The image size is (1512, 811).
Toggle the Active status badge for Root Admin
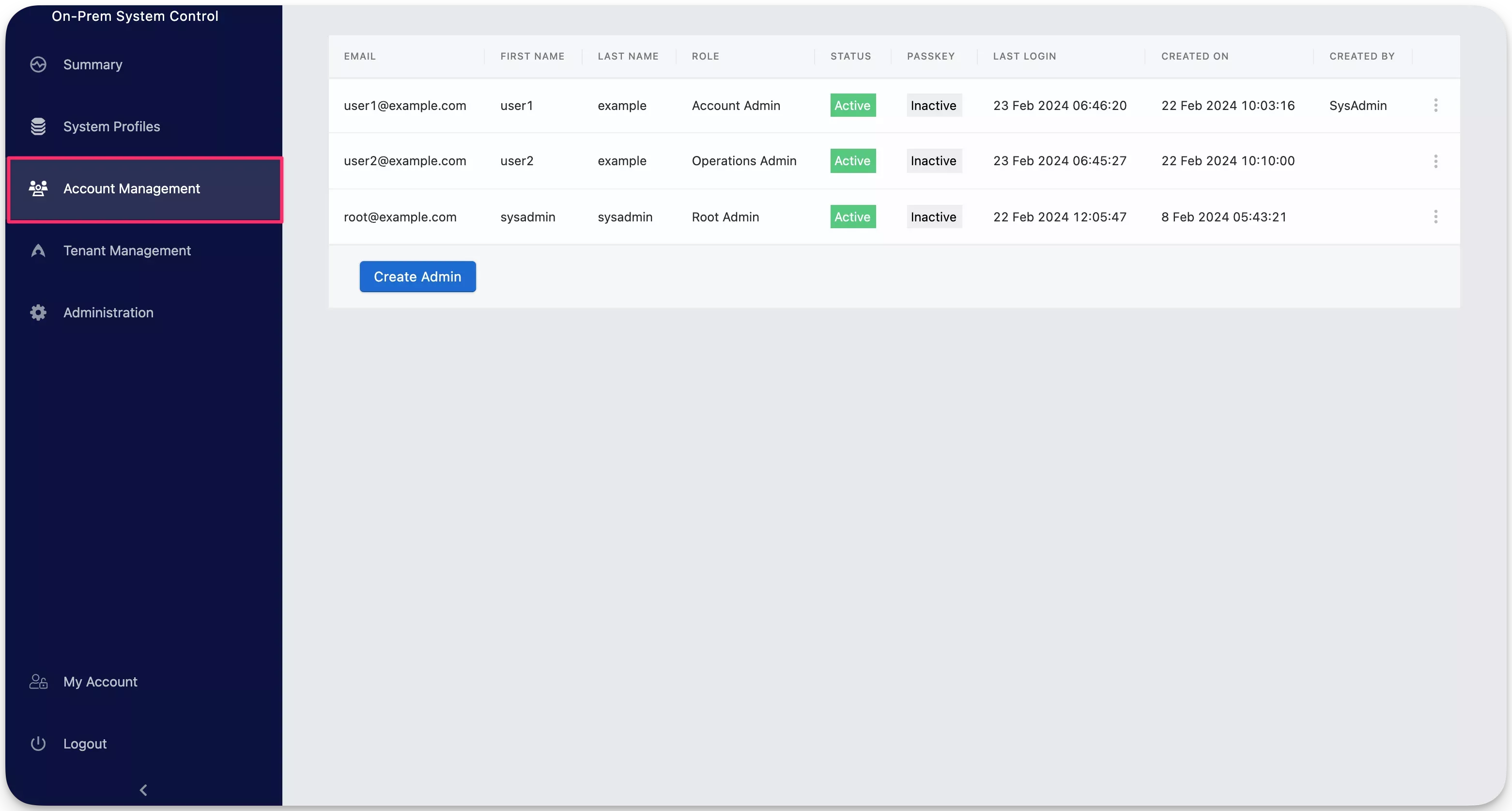(x=852, y=217)
